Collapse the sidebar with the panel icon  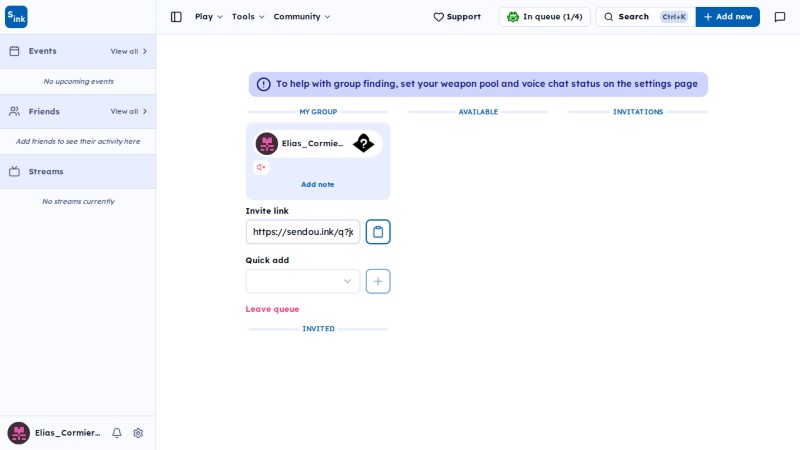pyautogui.click(x=176, y=17)
